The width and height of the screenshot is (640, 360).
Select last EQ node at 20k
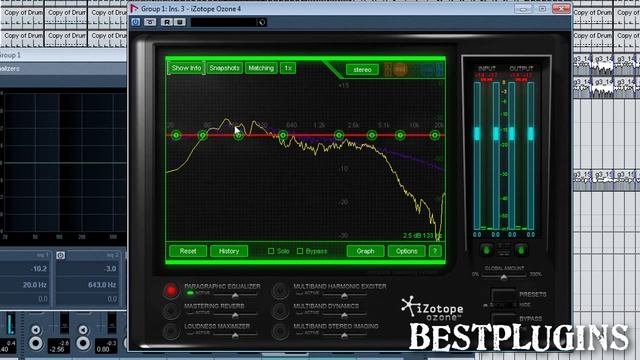click(435, 135)
